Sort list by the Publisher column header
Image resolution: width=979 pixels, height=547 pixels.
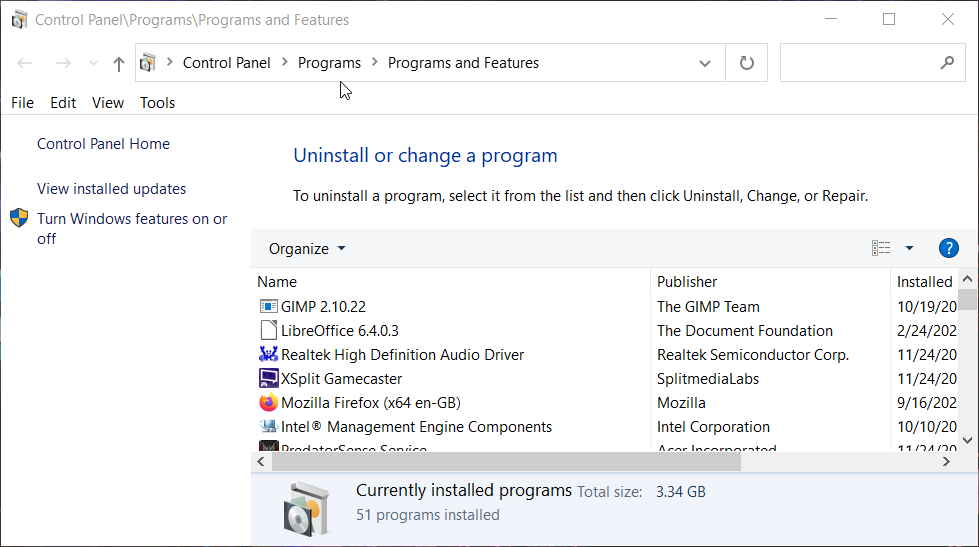(x=687, y=282)
